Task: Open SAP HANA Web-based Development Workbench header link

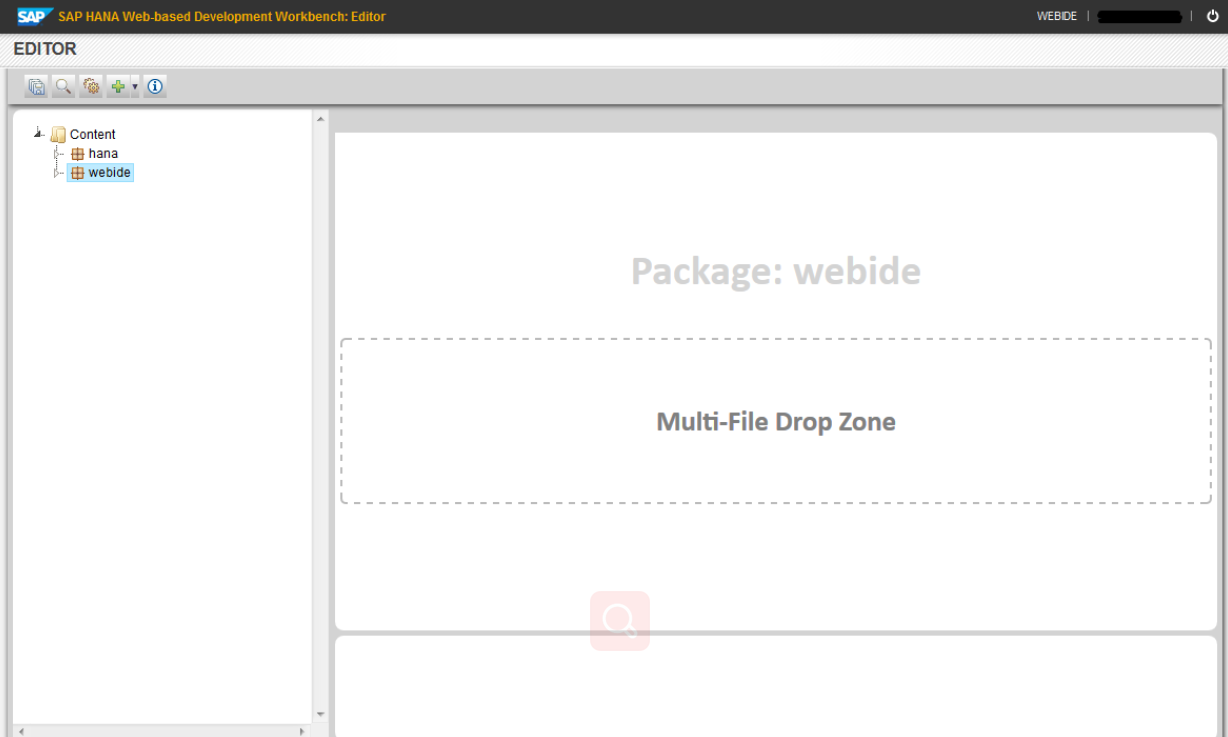Action: click(219, 16)
